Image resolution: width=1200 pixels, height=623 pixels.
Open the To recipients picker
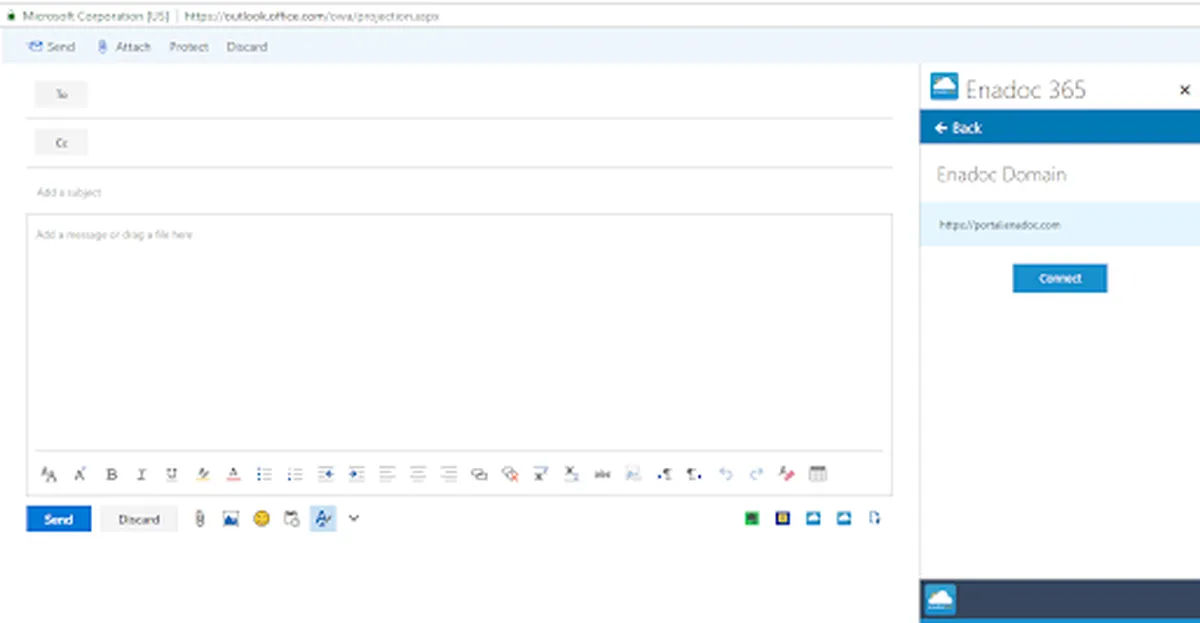(x=61, y=95)
